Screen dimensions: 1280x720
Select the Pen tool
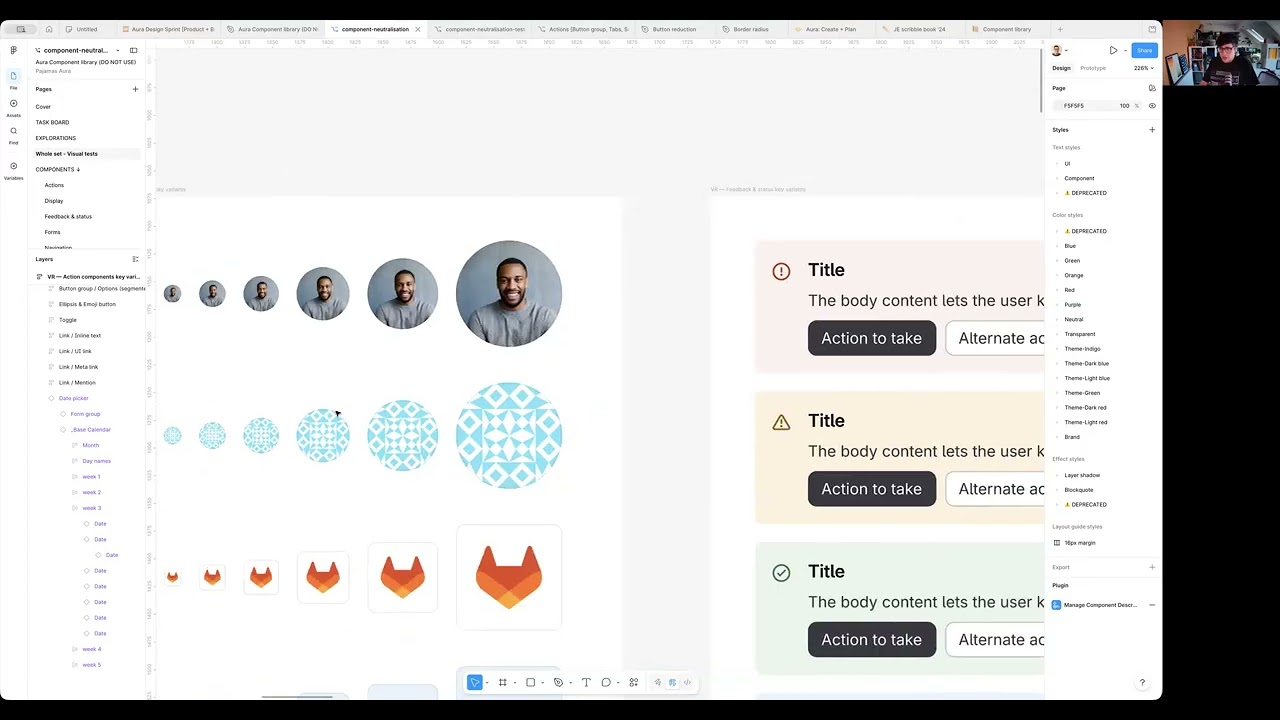559,682
